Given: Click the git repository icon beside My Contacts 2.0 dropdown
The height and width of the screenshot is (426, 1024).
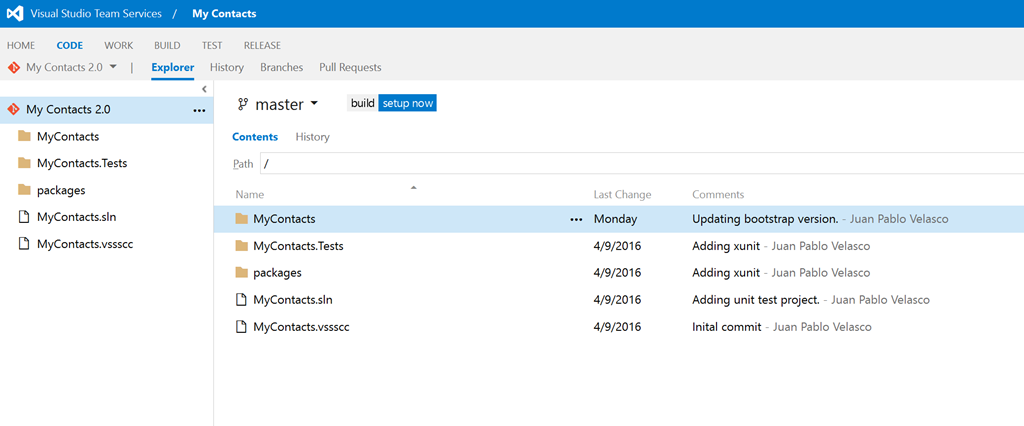Looking at the screenshot, I should tap(14, 67).
